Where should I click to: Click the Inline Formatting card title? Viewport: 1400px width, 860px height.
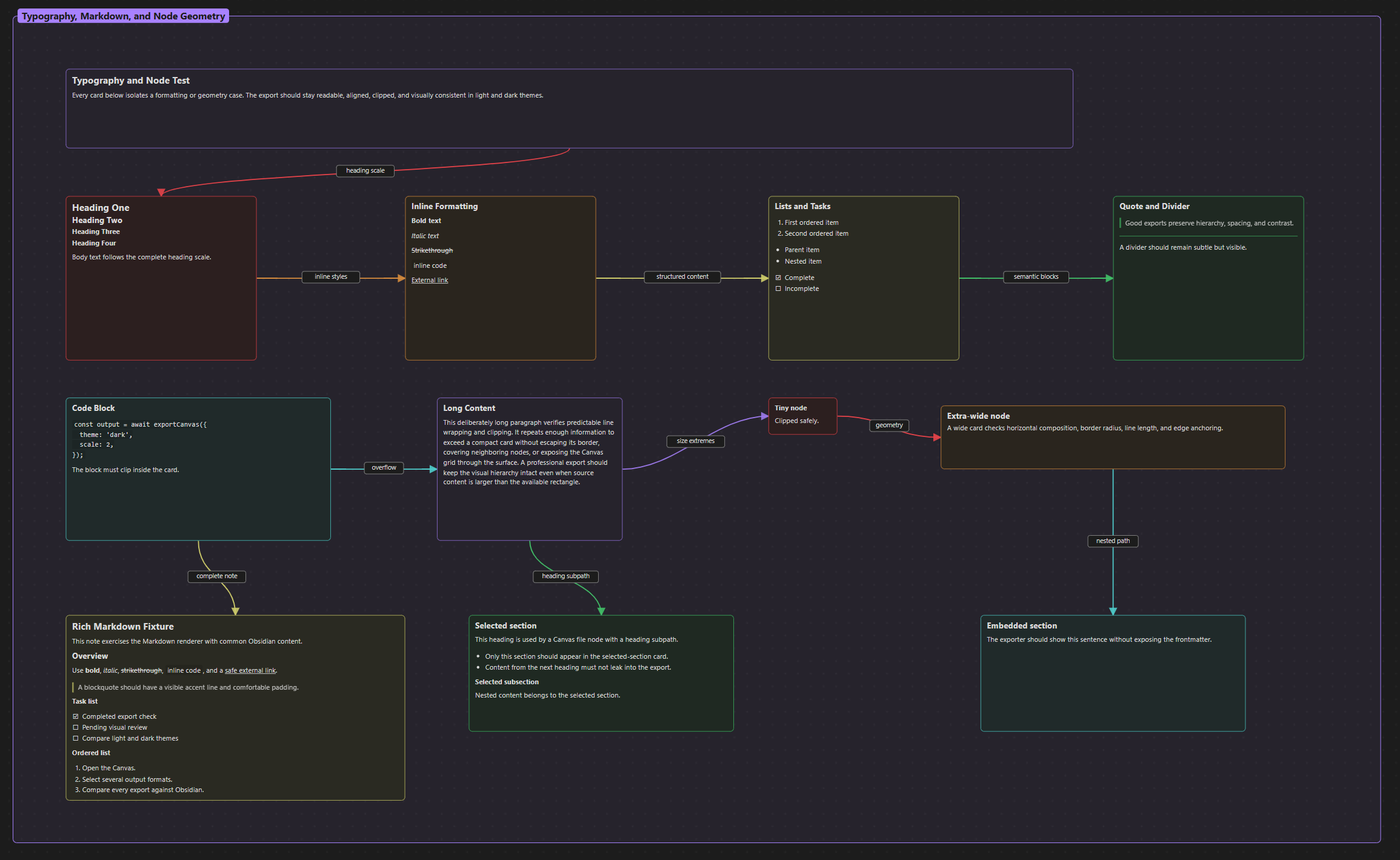(x=445, y=207)
